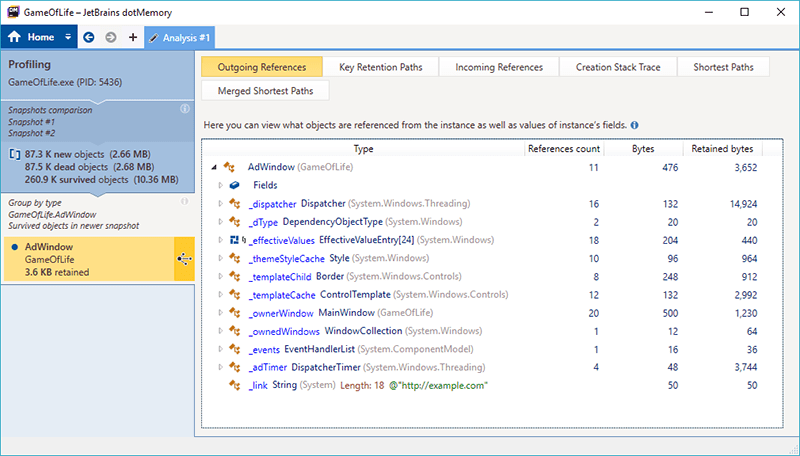Click the _templateChild row object icon
The height and width of the screenshot is (456, 800).
pos(235,276)
